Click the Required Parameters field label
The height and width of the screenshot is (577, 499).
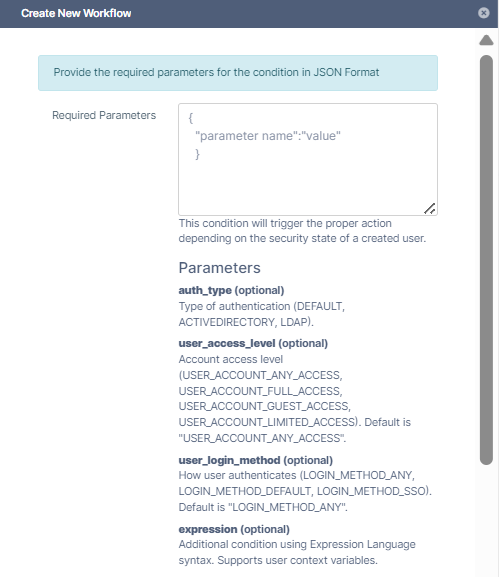point(104,116)
